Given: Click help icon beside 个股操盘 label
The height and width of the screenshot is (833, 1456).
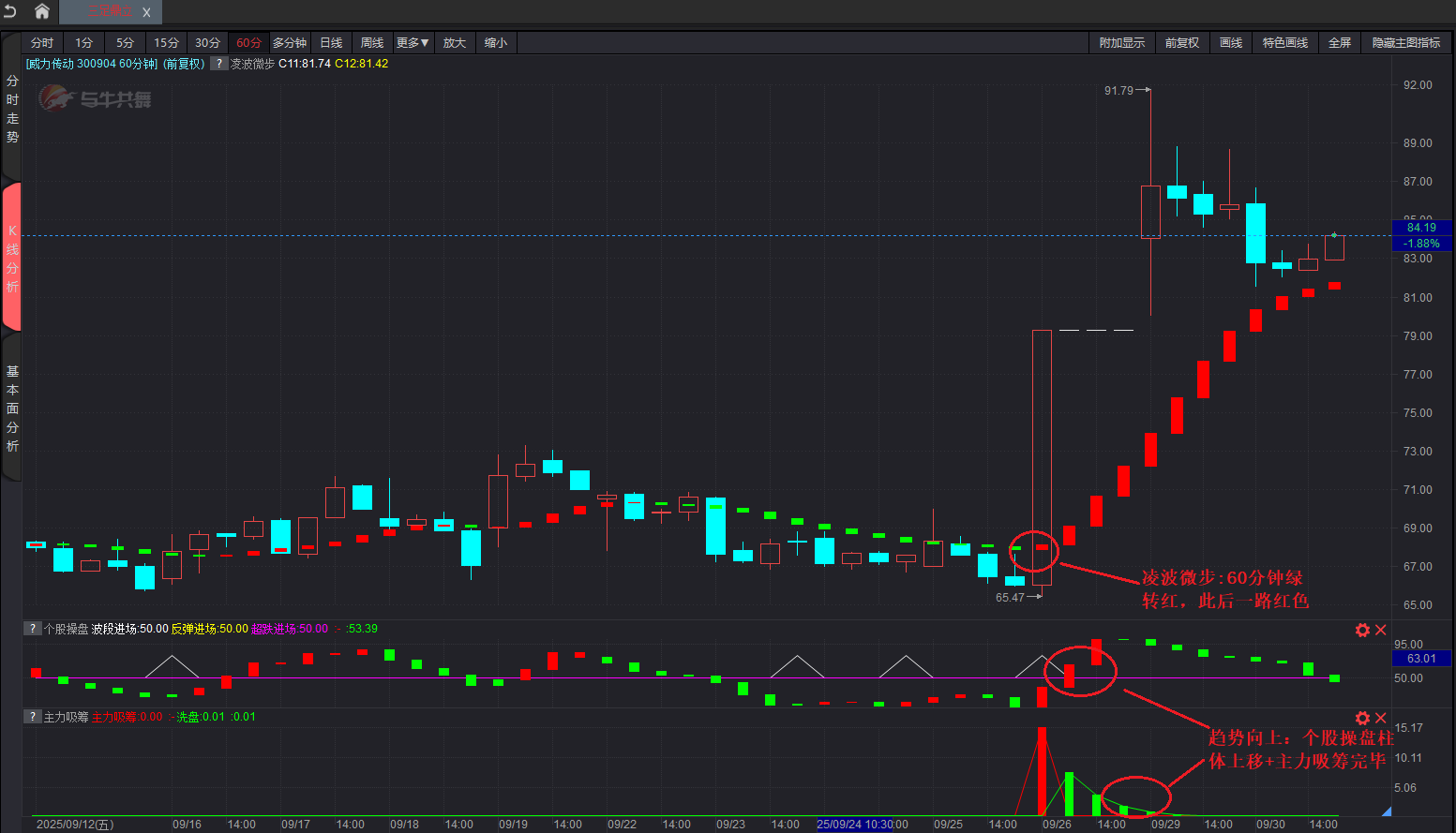Looking at the screenshot, I should point(33,629).
